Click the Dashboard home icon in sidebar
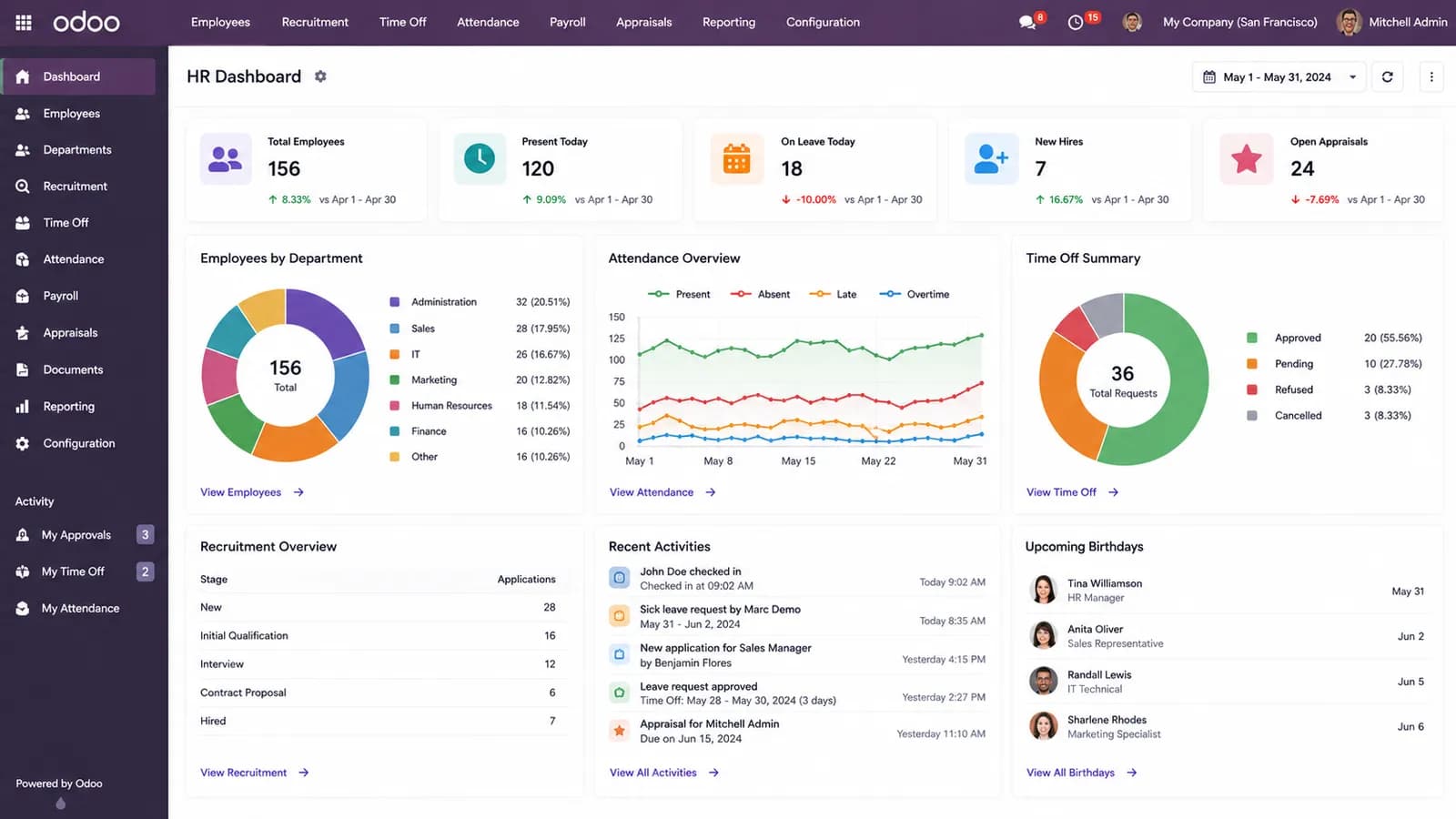The height and width of the screenshot is (819, 1456). click(23, 76)
